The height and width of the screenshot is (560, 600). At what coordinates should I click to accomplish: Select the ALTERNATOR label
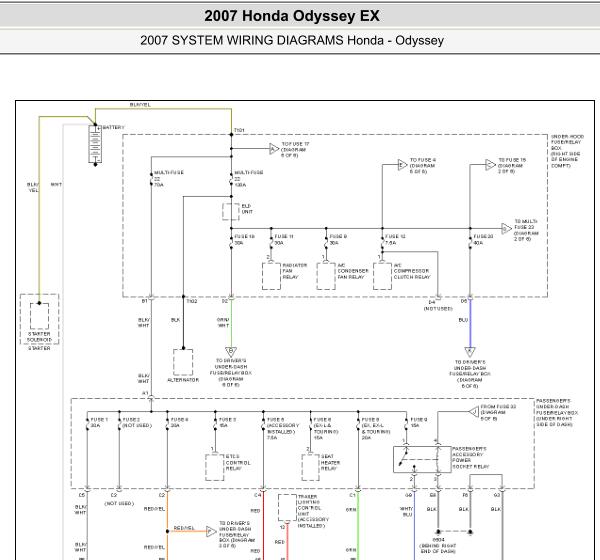pyautogui.click(x=183, y=380)
